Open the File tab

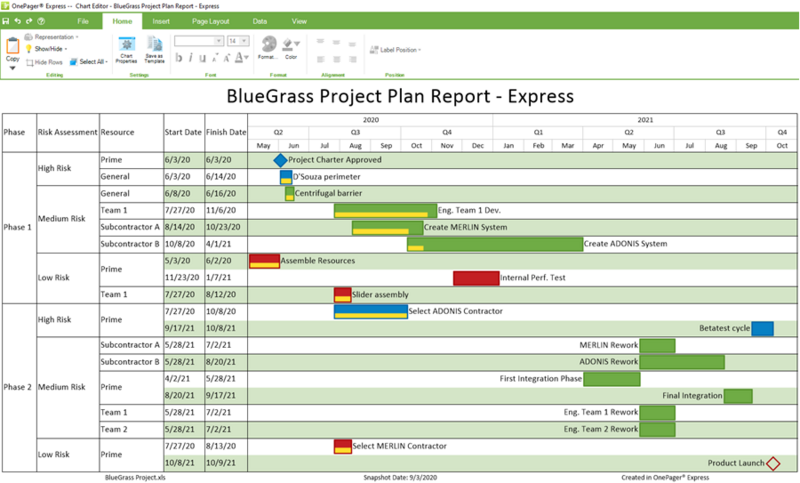(x=83, y=21)
